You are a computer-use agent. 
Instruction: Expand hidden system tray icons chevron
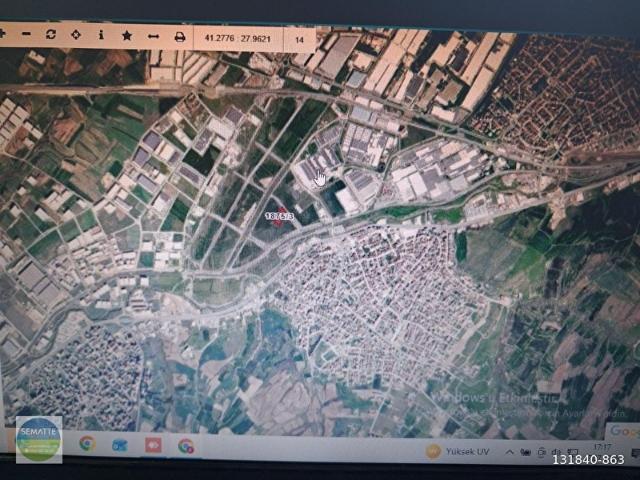[509, 452]
